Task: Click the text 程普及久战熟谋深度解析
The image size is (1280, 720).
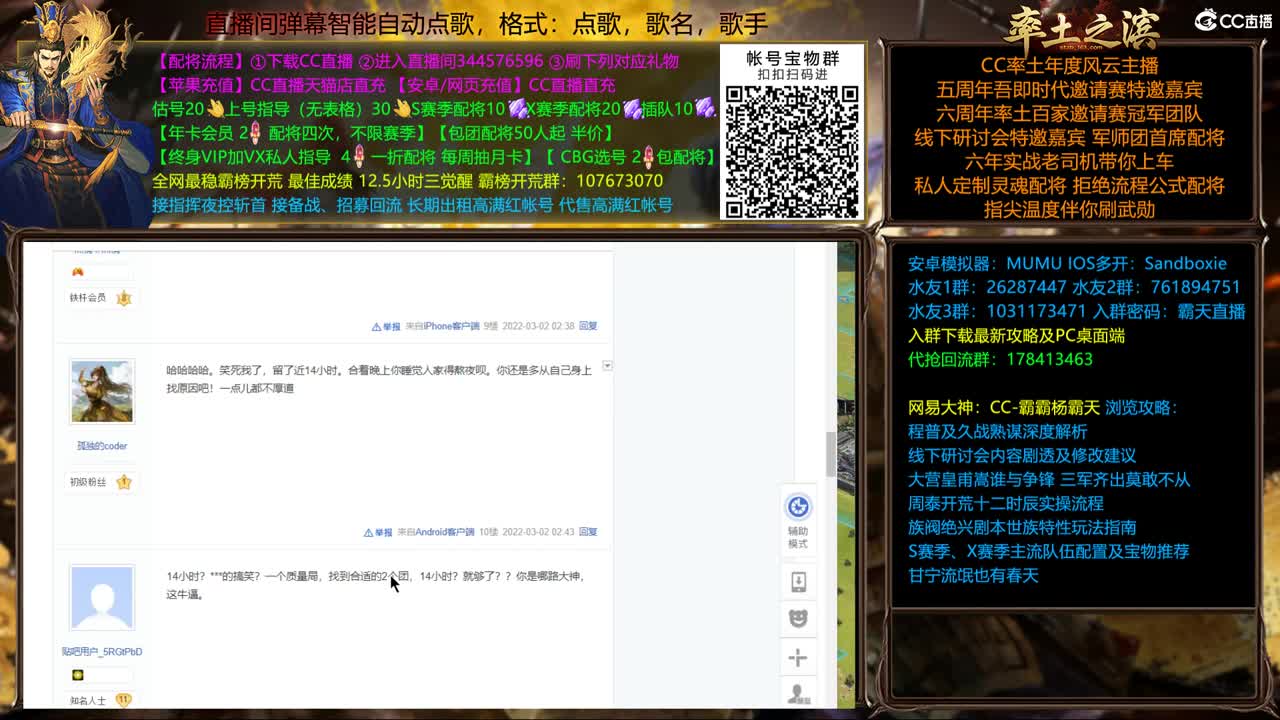Action: 997,432
